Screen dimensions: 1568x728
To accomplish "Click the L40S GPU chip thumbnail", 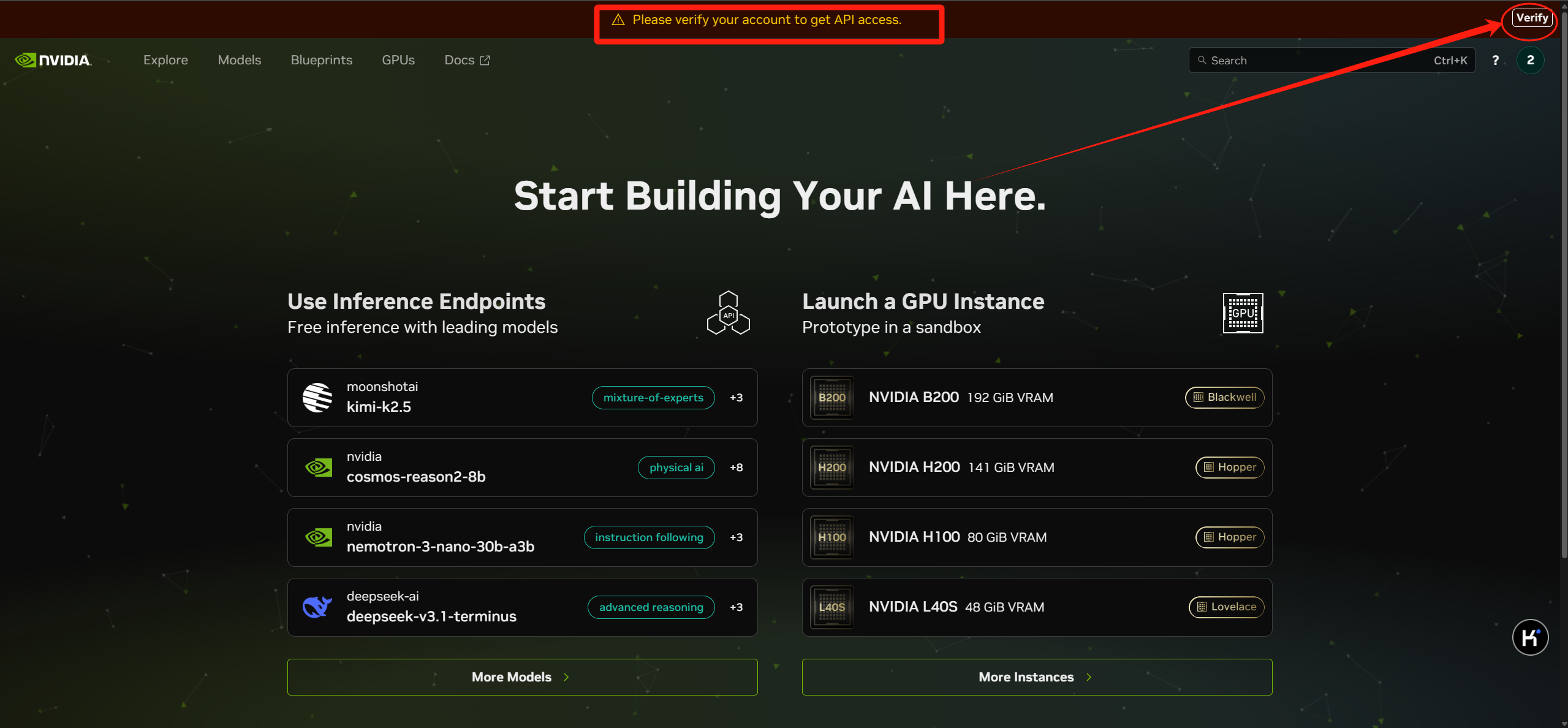I will (831, 607).
